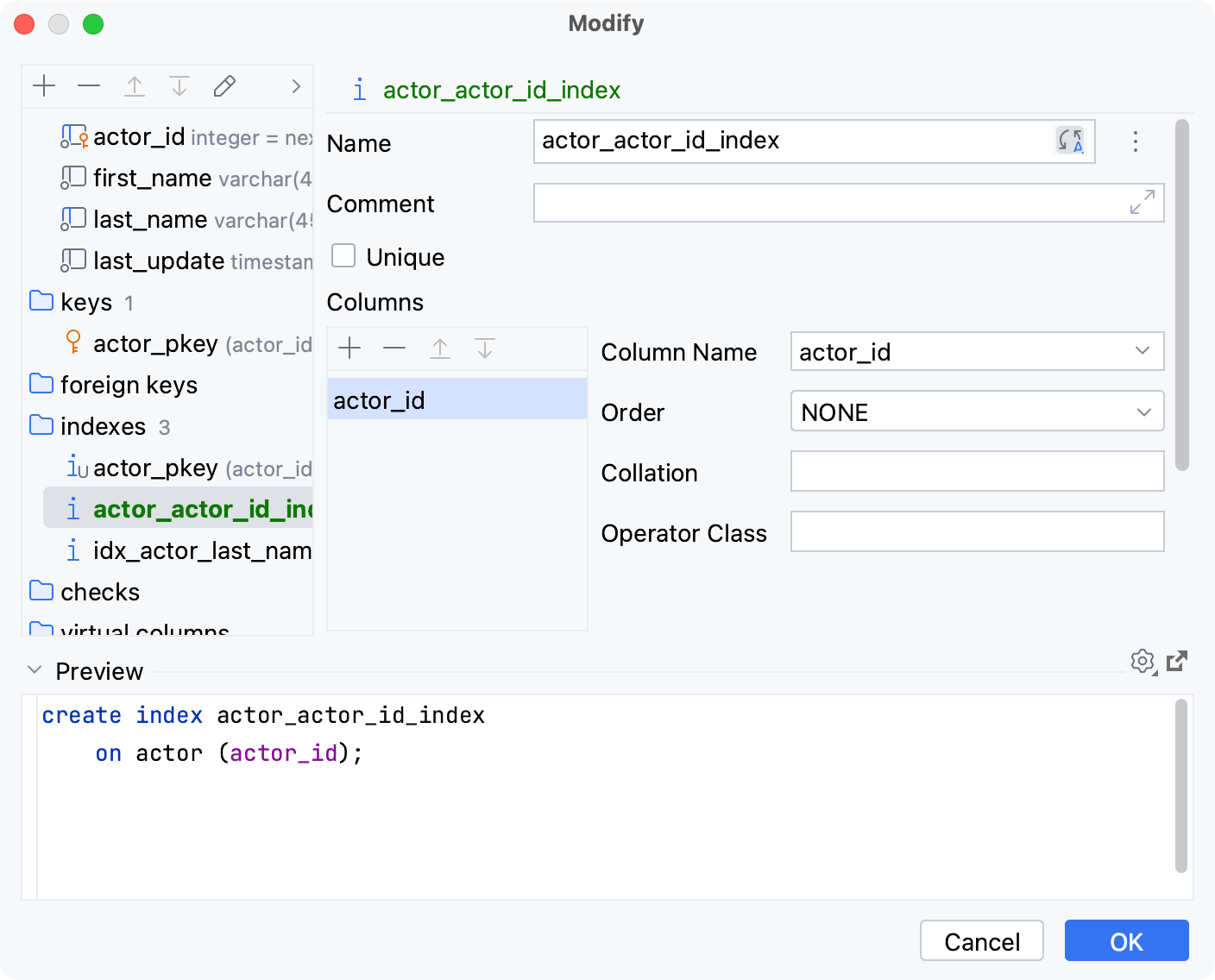Enable the Unique checkbox
Viewport: 1215px width, 980px height.
[x=343, y=255]
